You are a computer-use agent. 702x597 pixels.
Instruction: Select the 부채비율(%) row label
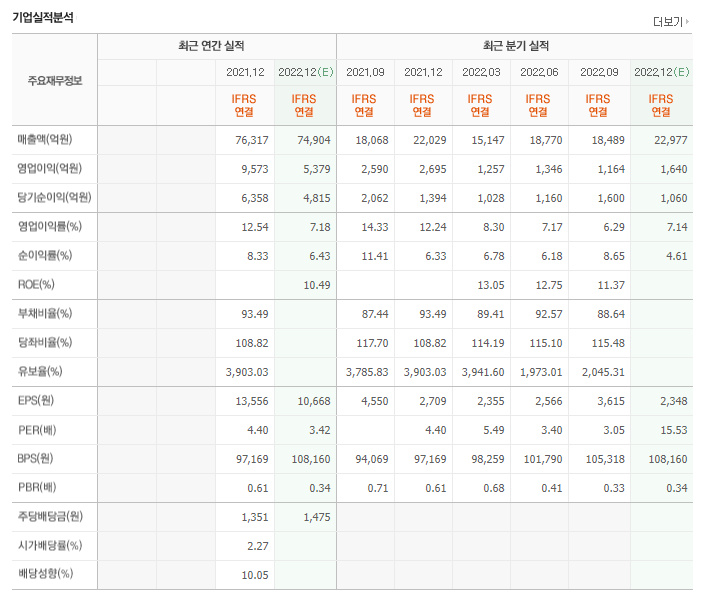(45, 314)
